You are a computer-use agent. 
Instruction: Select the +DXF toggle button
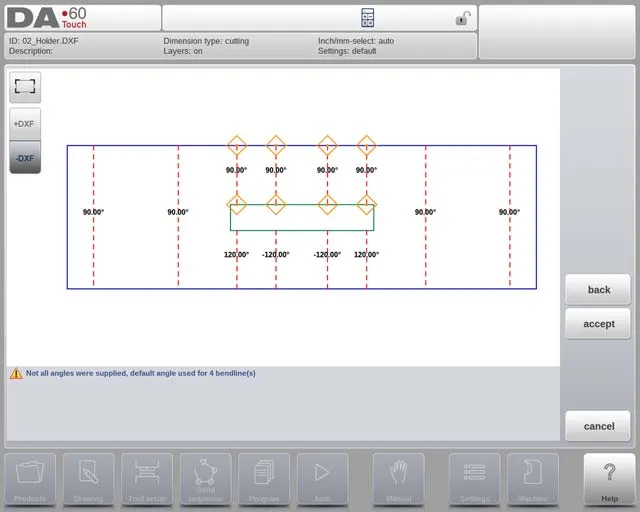click(x=25, y=123)
